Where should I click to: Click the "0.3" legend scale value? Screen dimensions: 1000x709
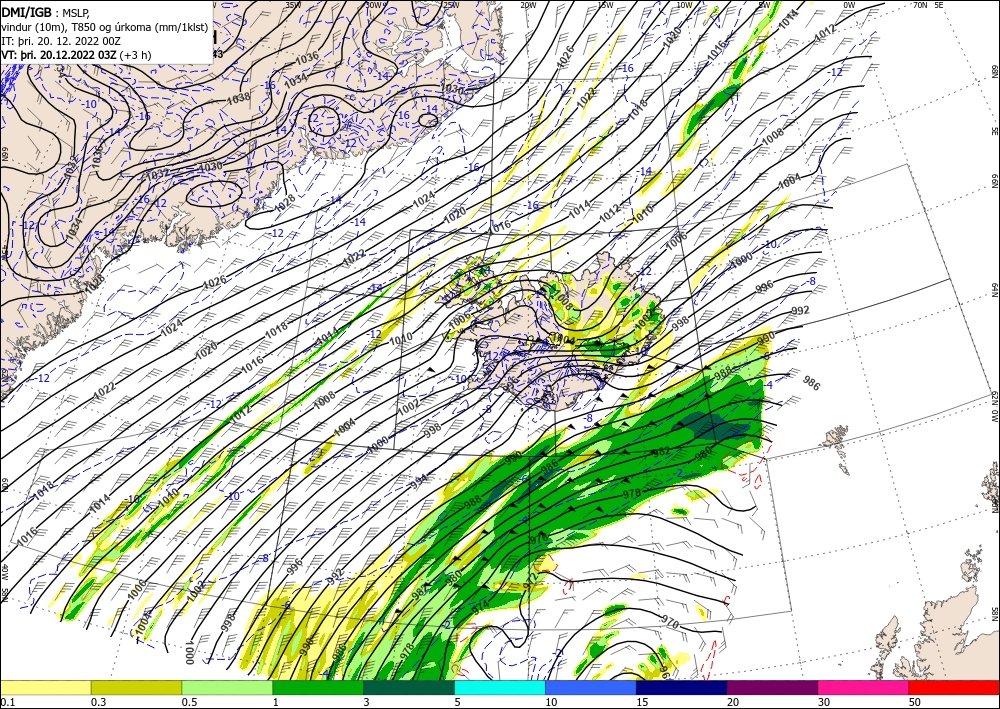coord(98,702)
